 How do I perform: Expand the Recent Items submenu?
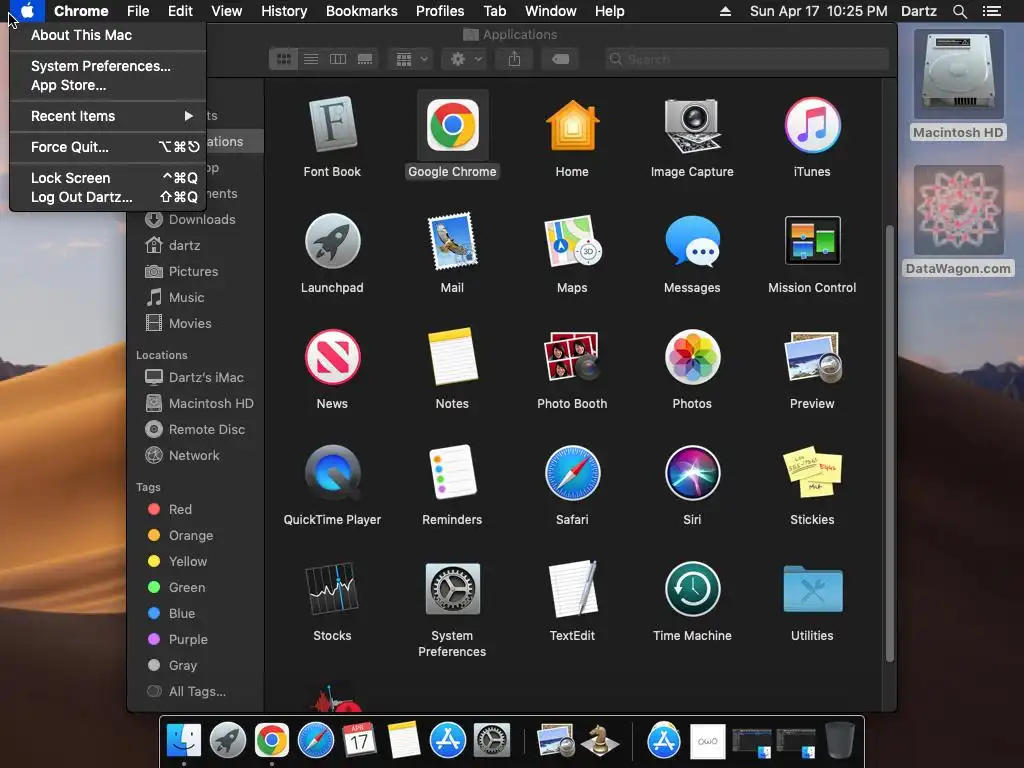click(108, 116)
